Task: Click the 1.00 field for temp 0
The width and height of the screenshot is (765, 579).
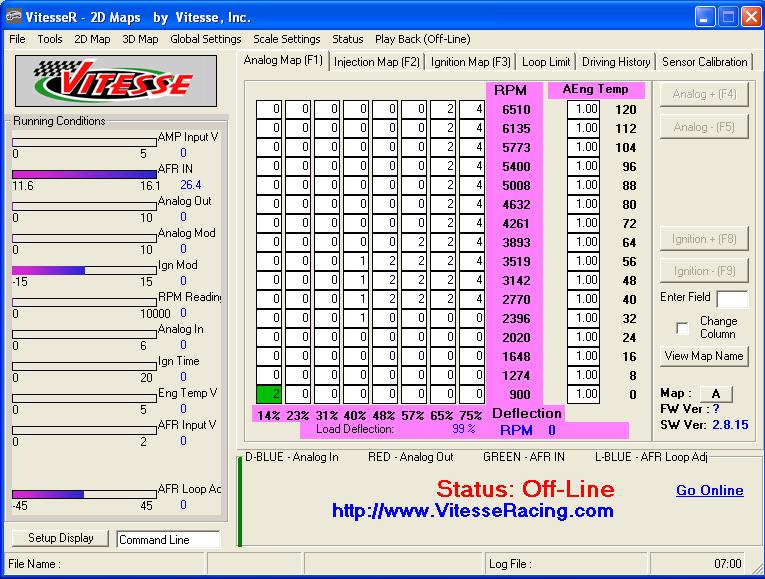Action: (584, 394)
